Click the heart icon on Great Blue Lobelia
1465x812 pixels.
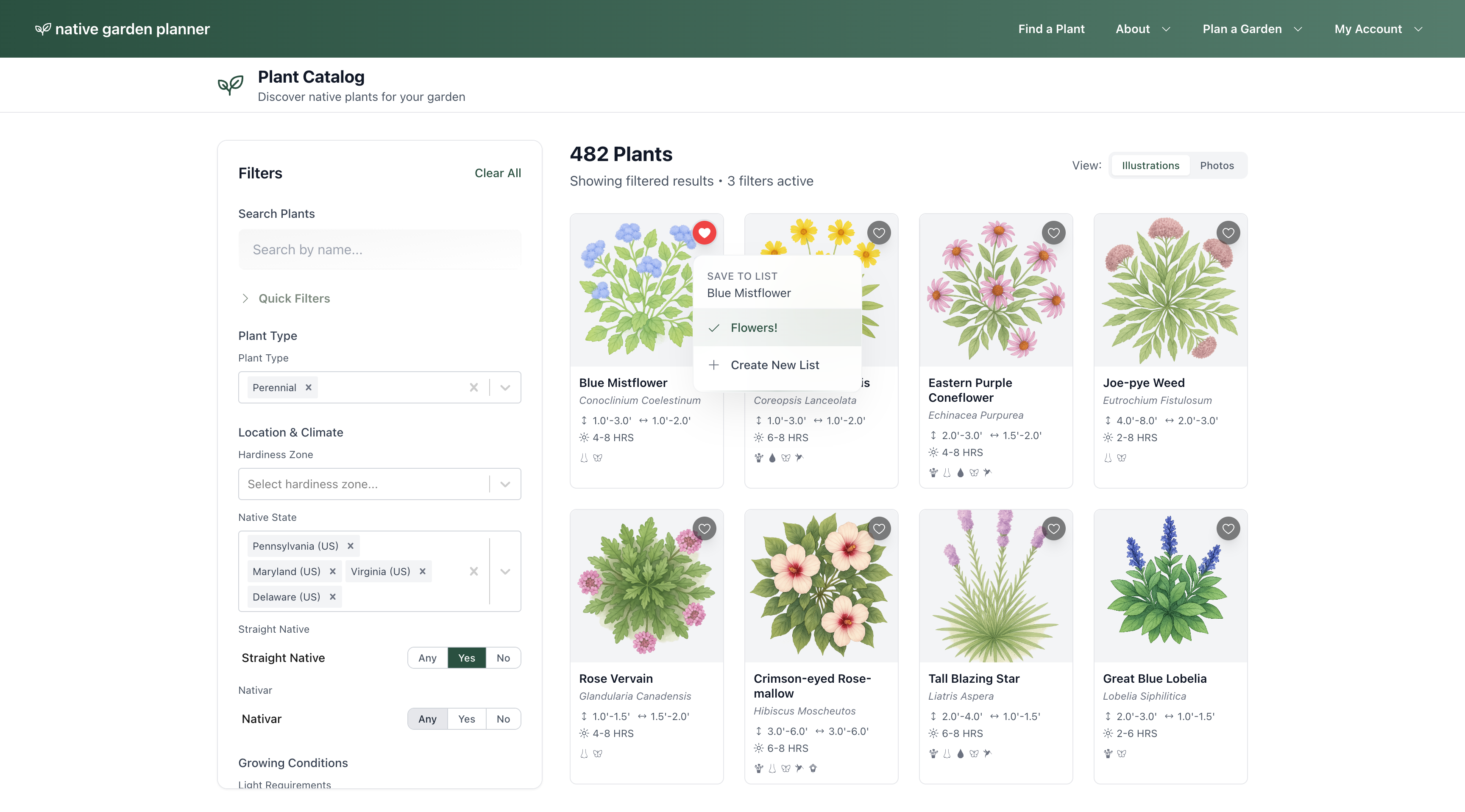click(1228, 528)
